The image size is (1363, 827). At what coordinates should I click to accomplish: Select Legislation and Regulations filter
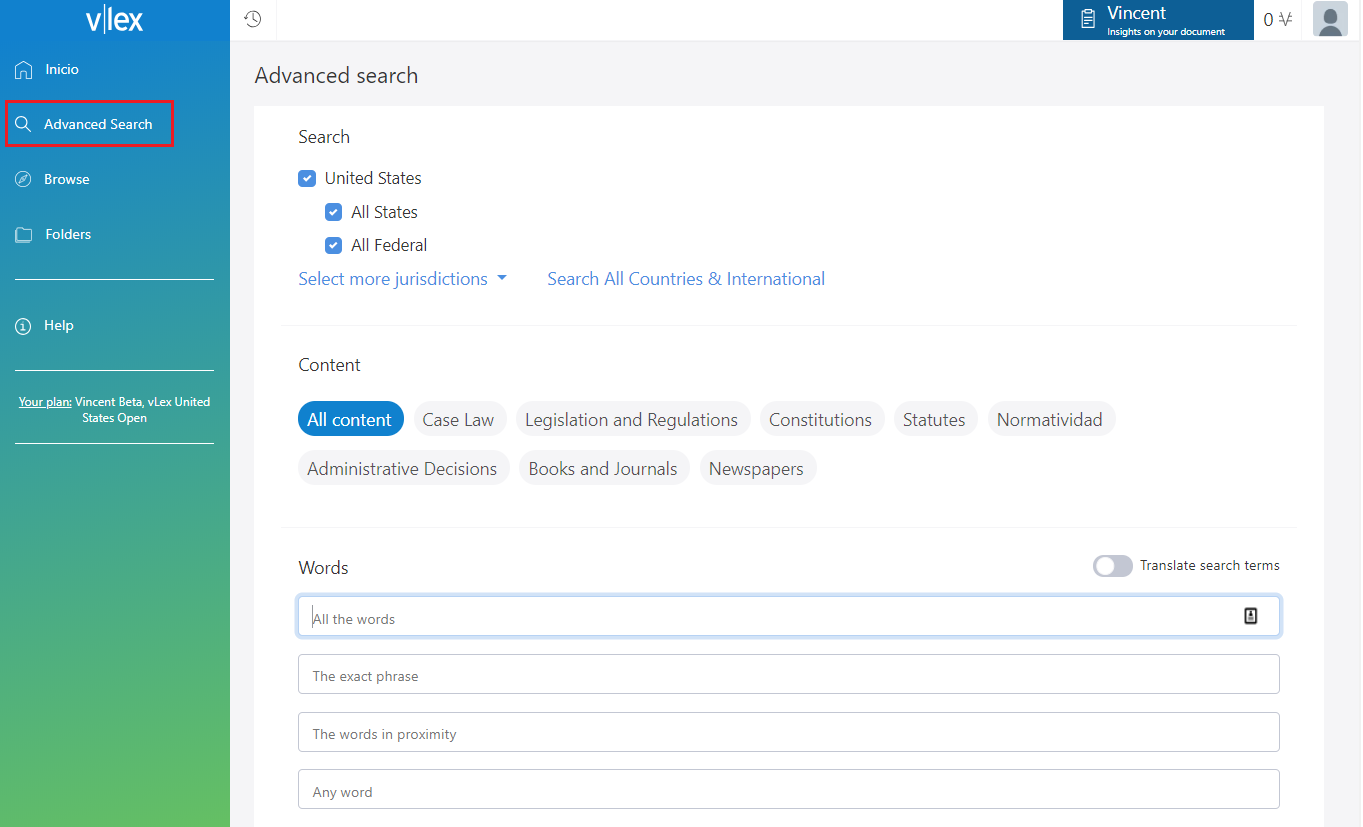pos(632,419)
